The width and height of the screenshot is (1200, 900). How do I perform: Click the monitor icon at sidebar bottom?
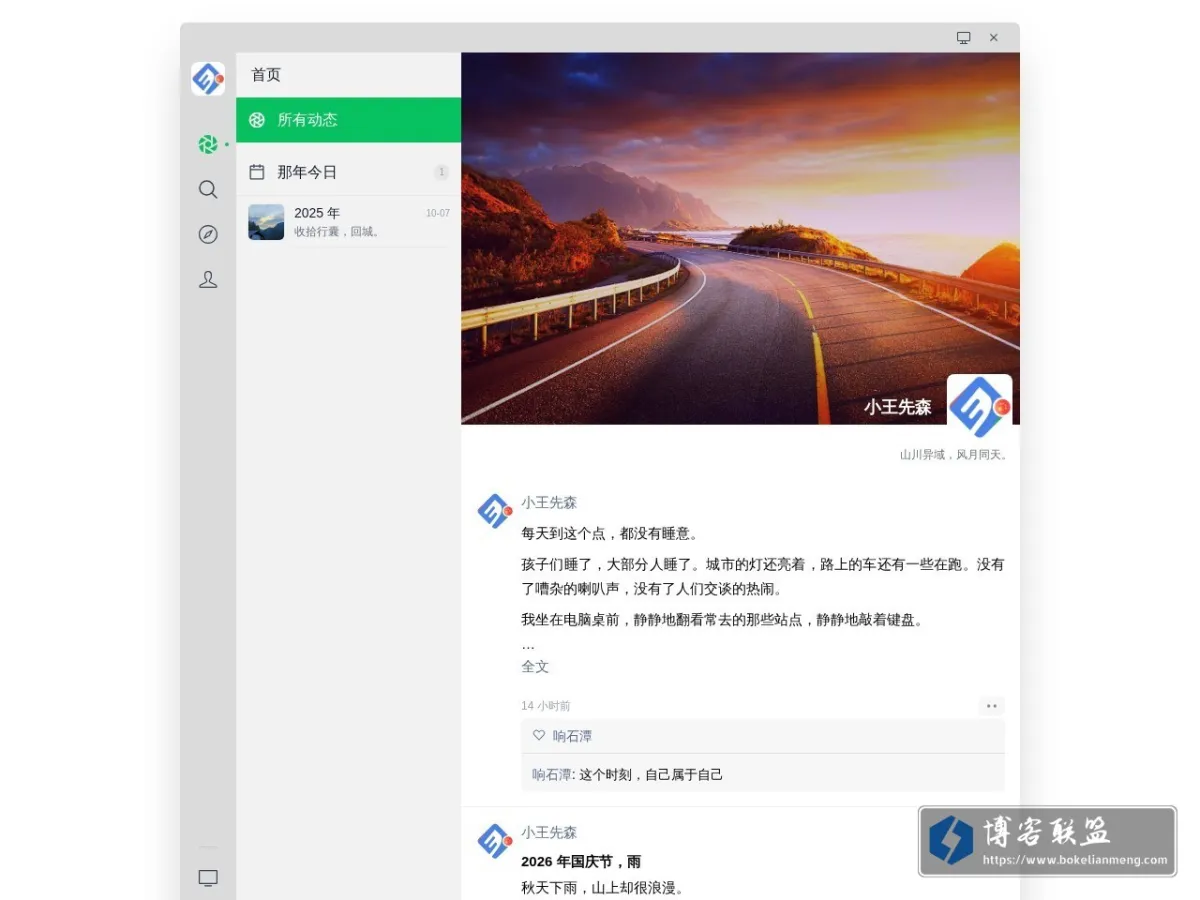[208, 878]
